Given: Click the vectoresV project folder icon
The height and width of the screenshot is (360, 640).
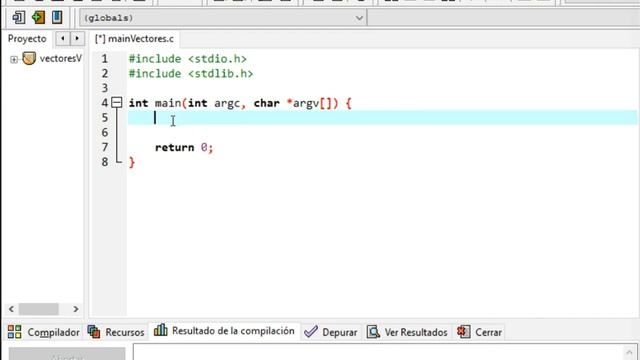Looking at the screenshot, I should coord(29,58).
